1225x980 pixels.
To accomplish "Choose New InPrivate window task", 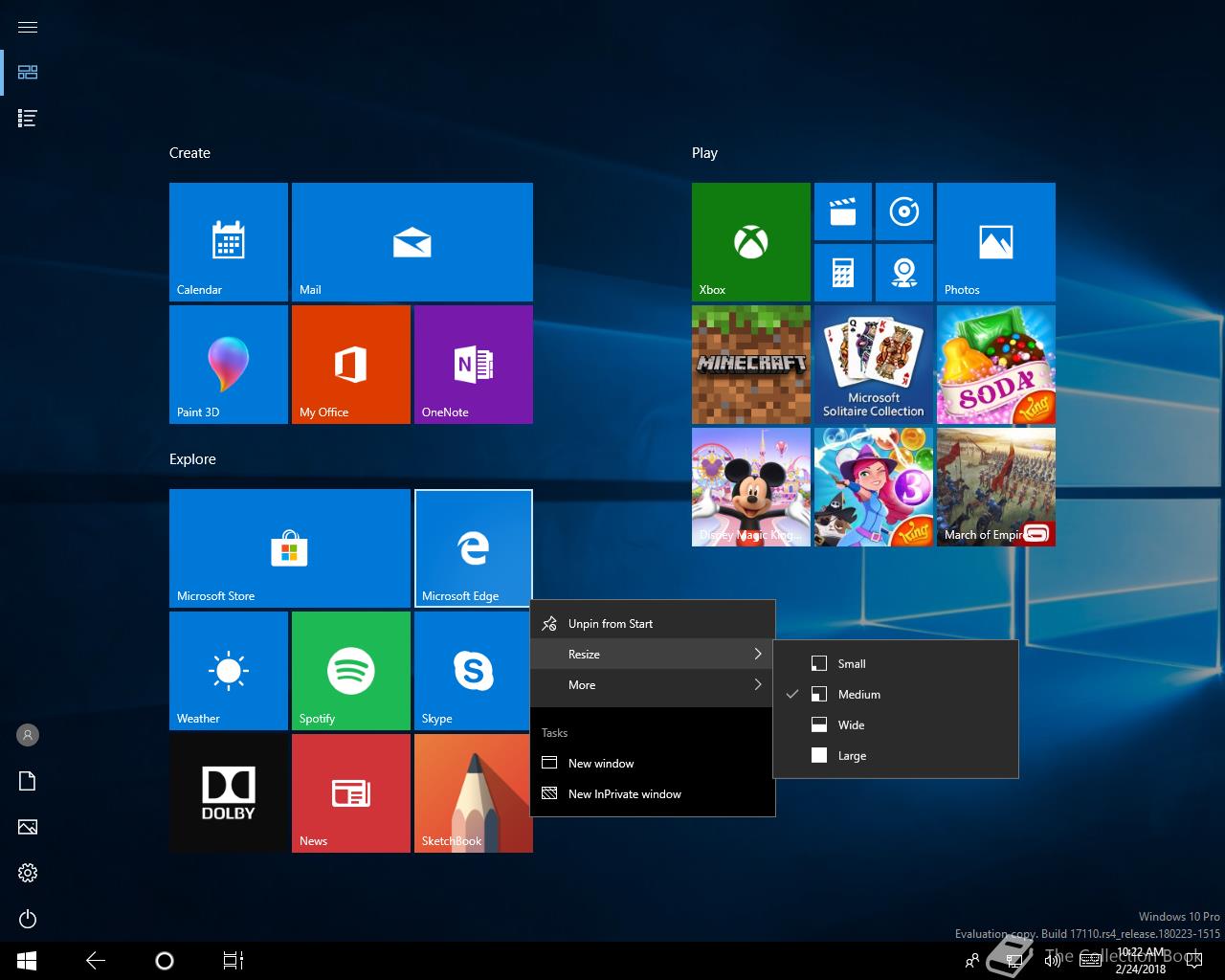I will [x=653, y=794].
